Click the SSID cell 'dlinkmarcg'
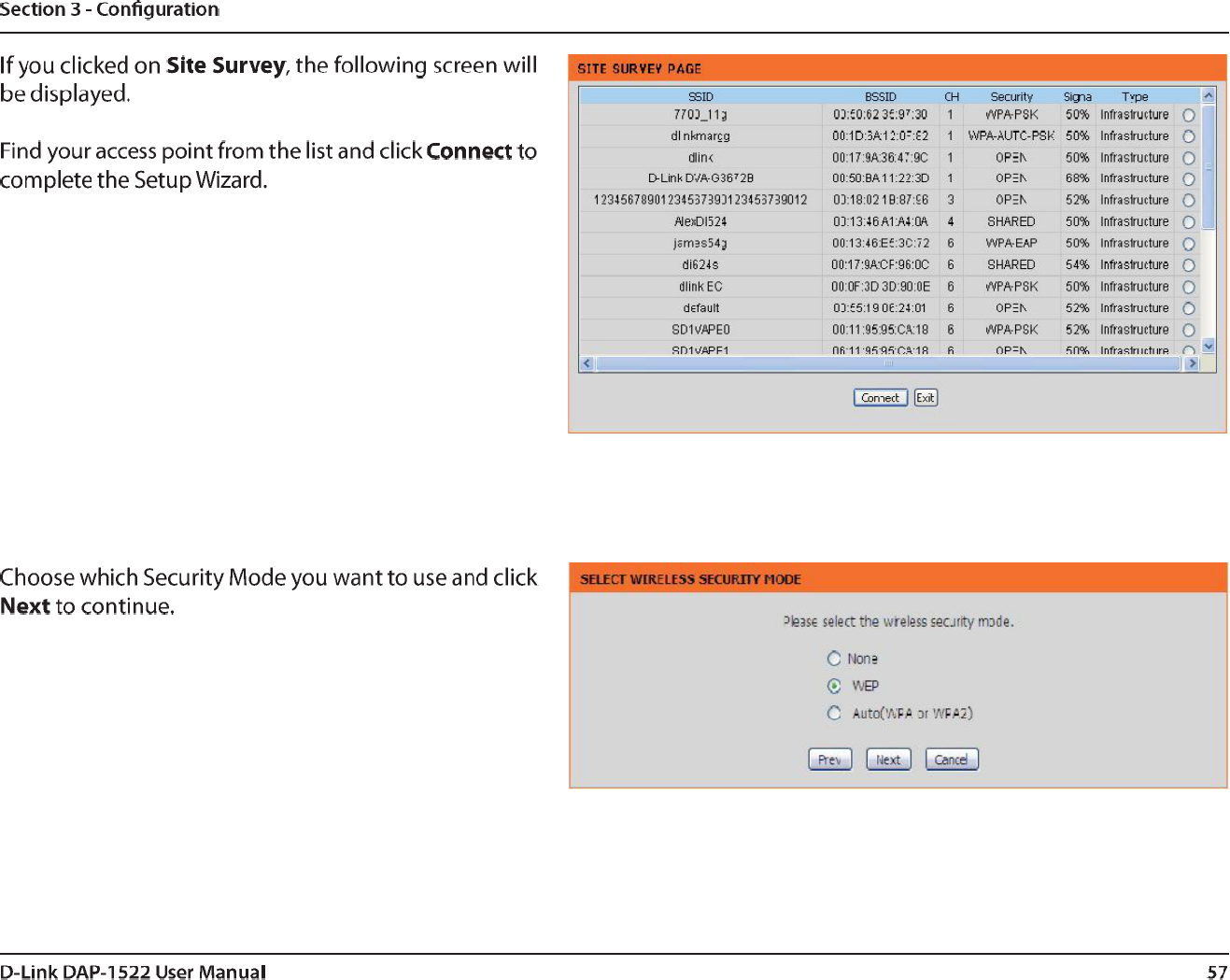1230x980 pixels. pyautogui.click(x=700, y=136)
